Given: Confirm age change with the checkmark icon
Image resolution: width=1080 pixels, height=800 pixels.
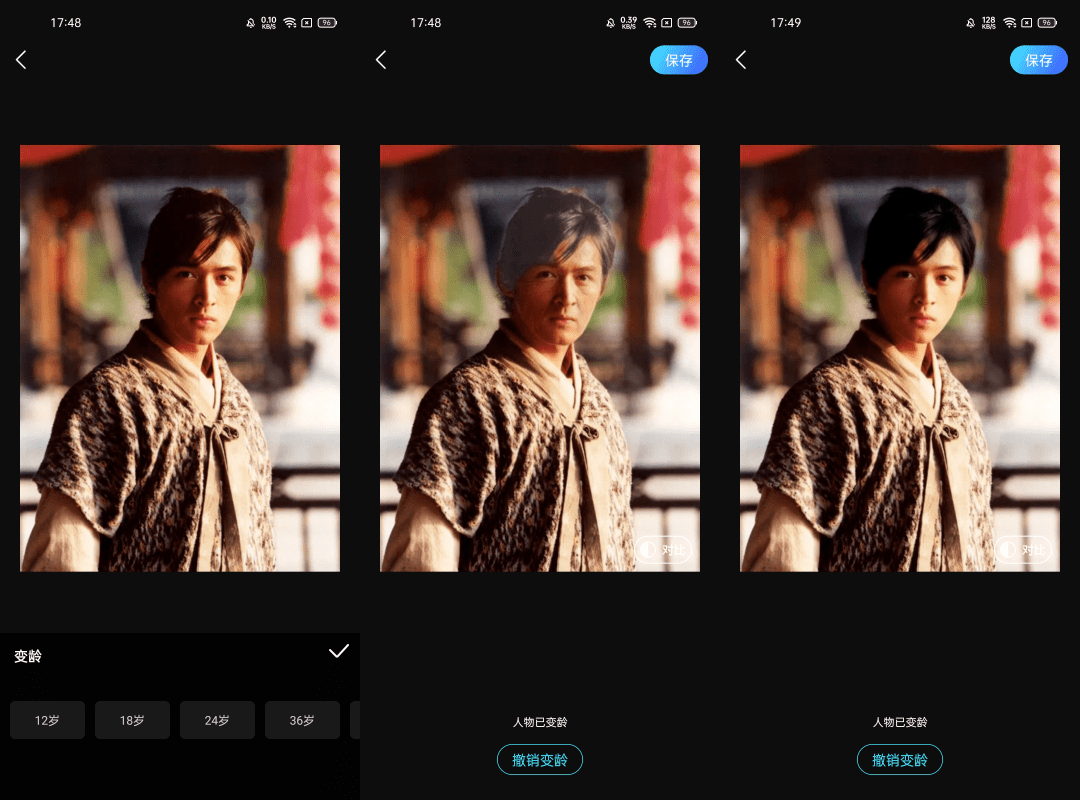Looking at the screenshot, I should click(339, 651).
